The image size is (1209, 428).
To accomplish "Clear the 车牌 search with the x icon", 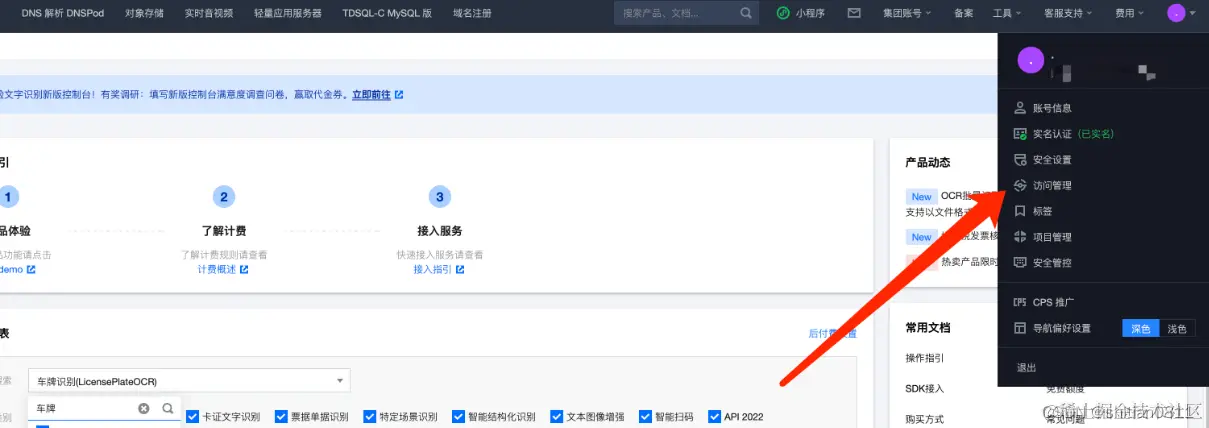I will click(144, 408).
